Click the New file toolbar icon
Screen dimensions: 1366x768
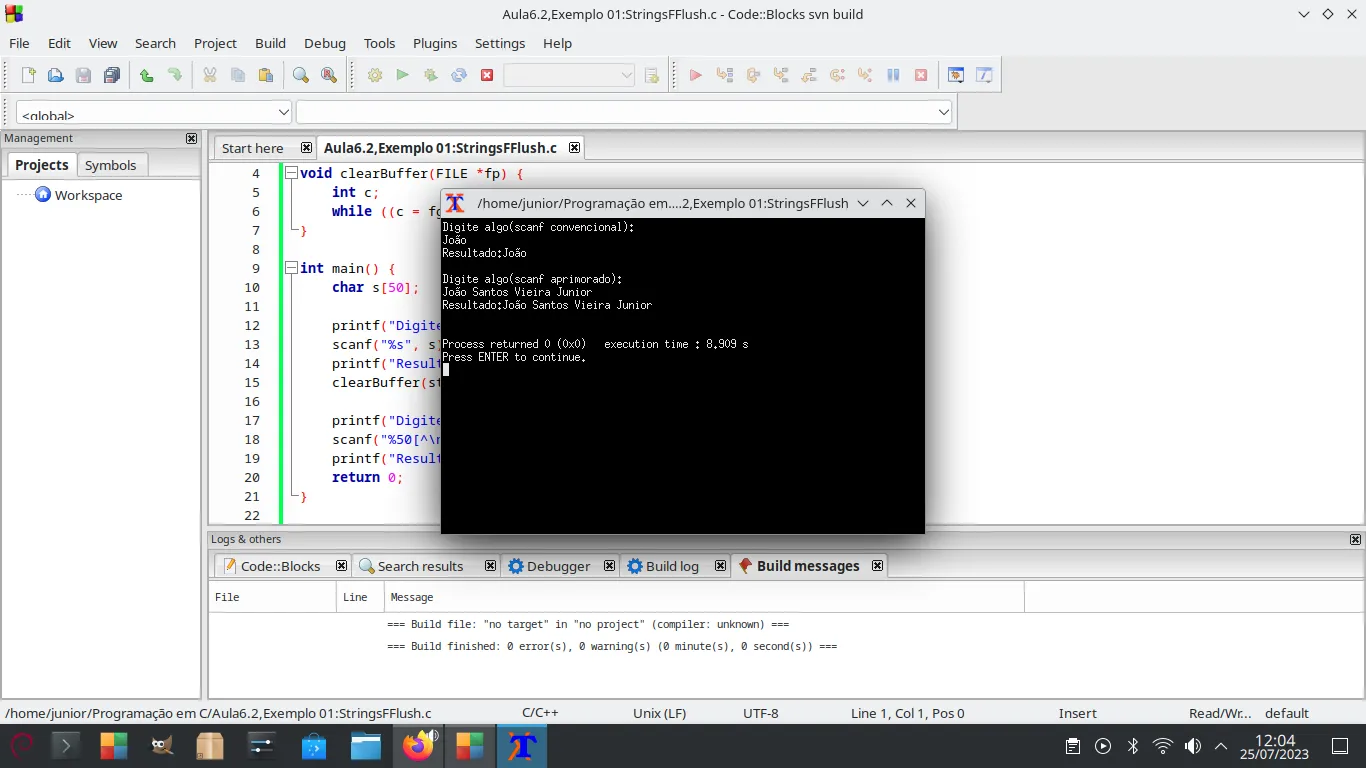coord(29,75)
